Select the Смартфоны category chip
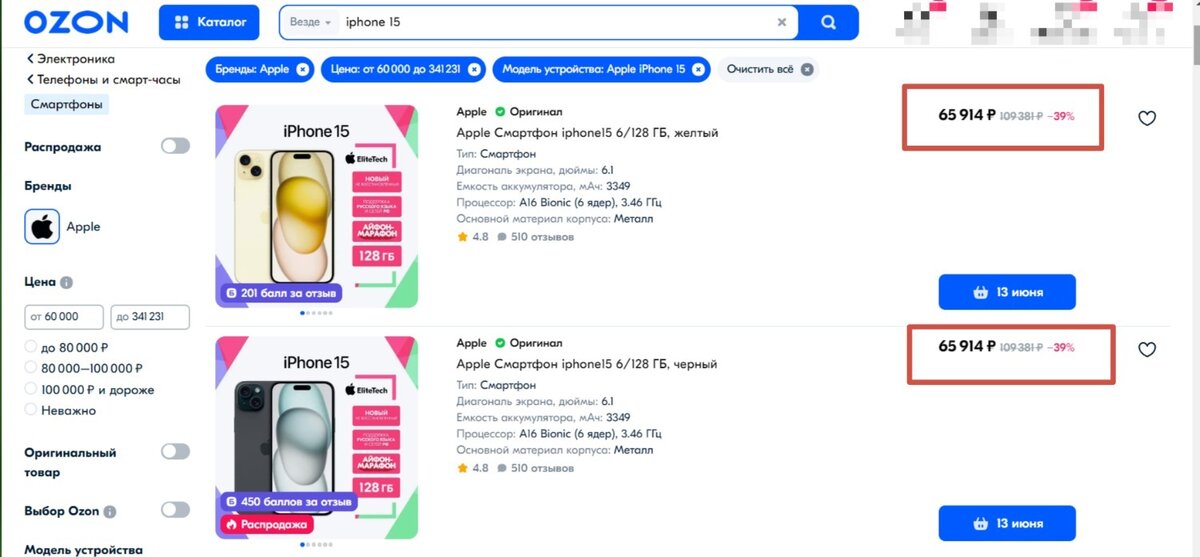The height and width of the screenshot is (557, 1200). 66,104
